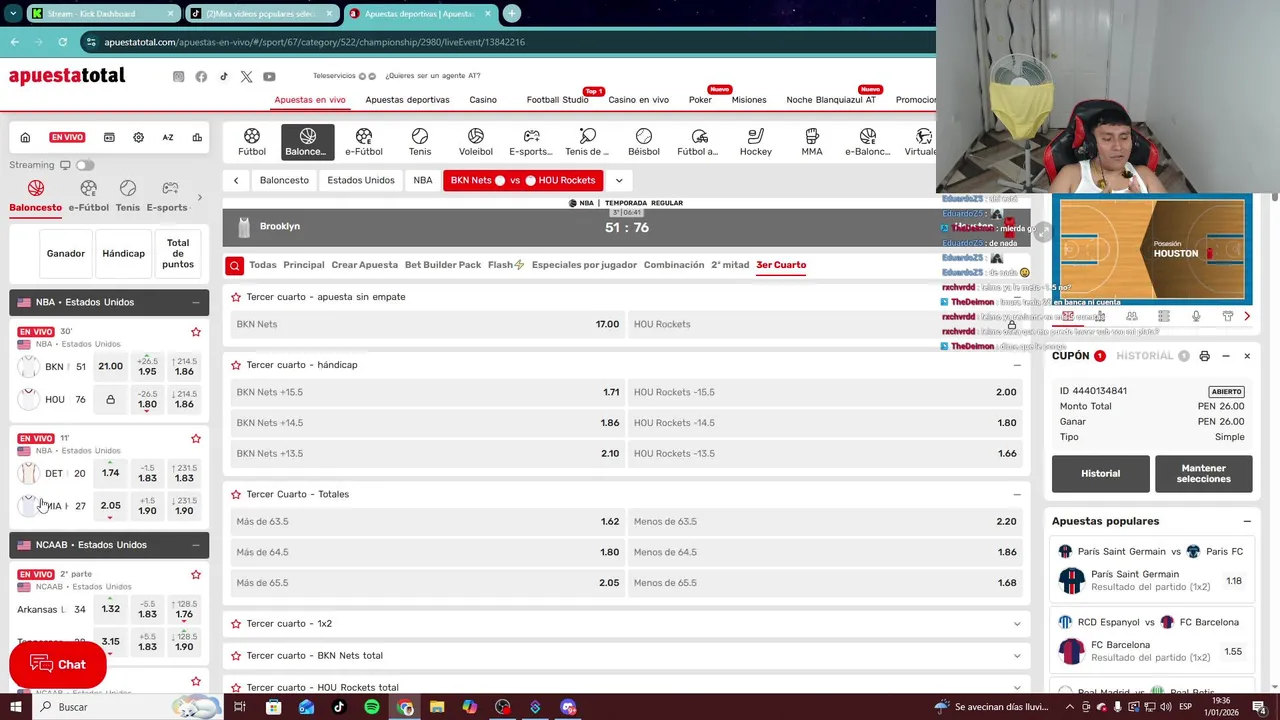This screenshot has width=1280, height=720.
Task: Bet on BKN Nets +15.5 at 1.71
Action: pyautogui.click(x=427, y=392)
